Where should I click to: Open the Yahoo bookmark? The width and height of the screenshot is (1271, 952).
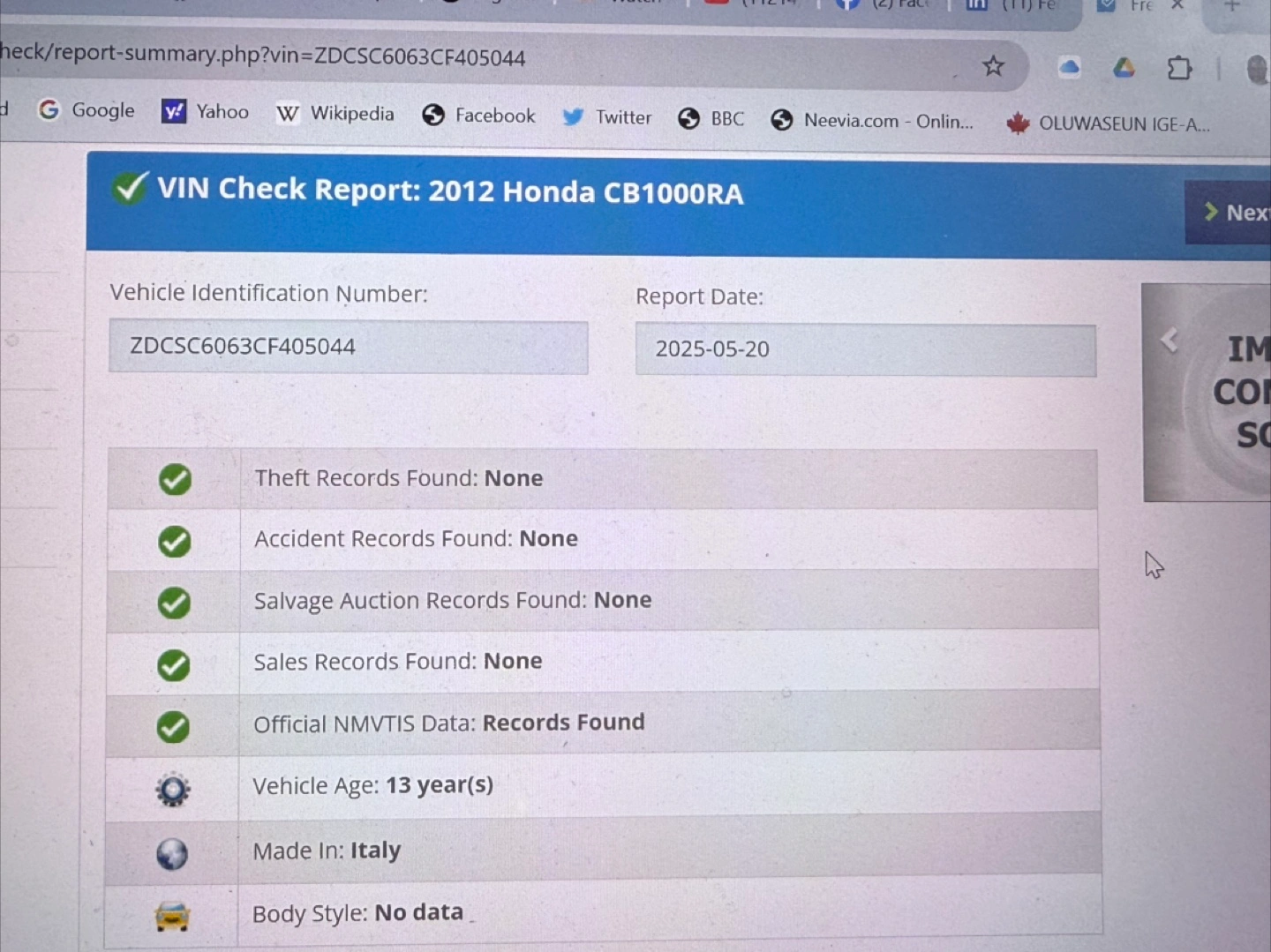tap(206, 111)
